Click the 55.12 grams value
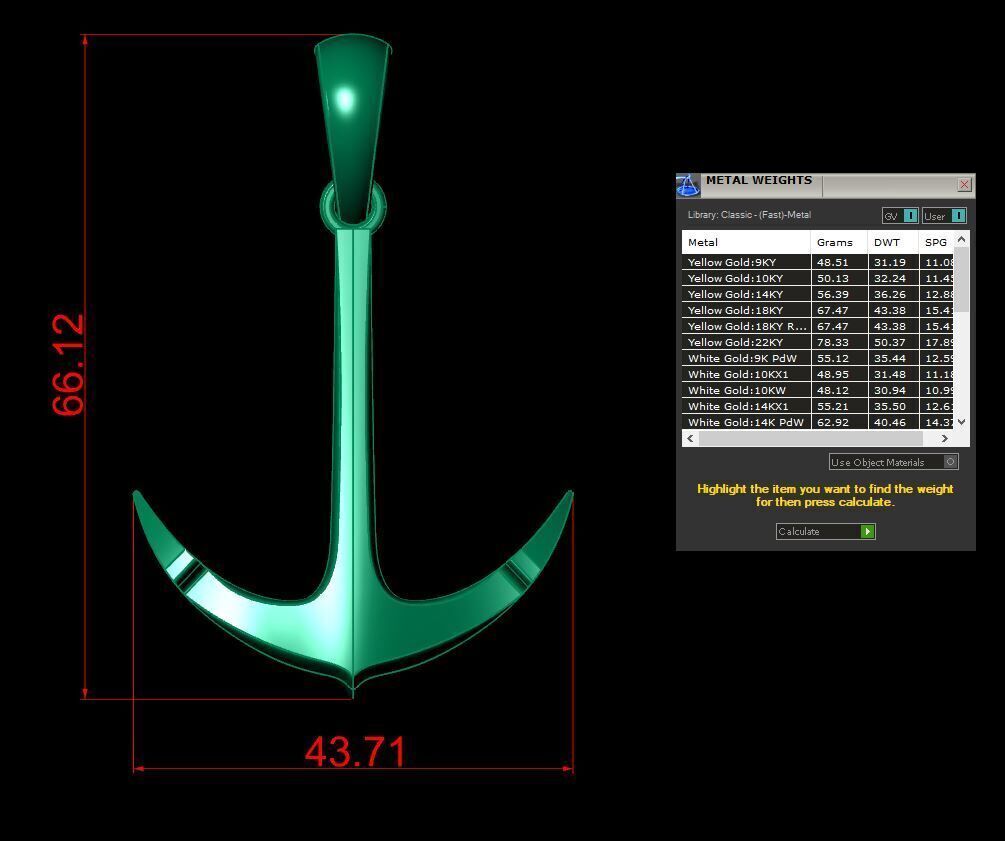1005x841 pixels. click(x=833, y=358)
